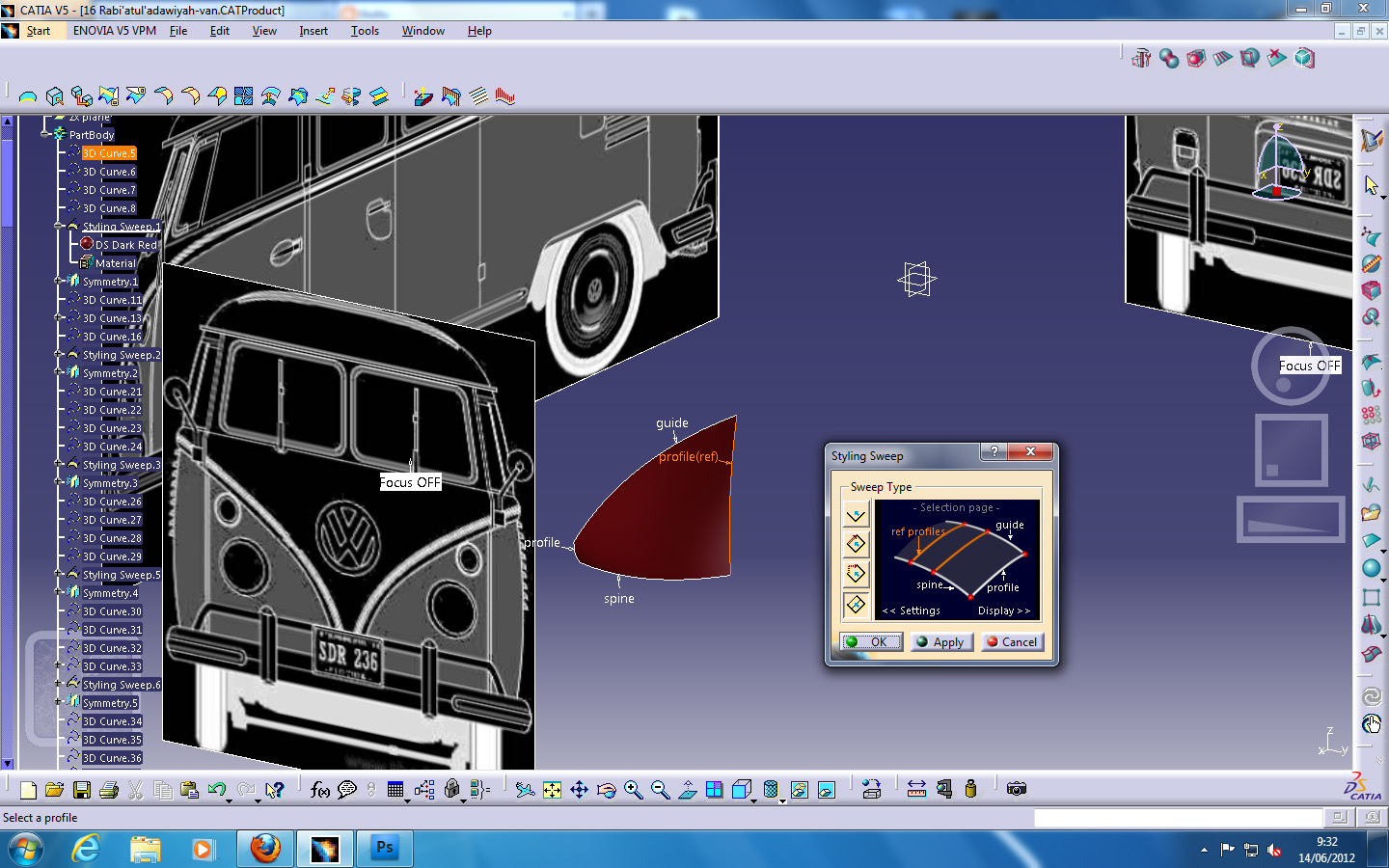The width and height of the screenshot is (1389, 868).
Task: Open the Formula f(x) tool
Action: [318, 789]
